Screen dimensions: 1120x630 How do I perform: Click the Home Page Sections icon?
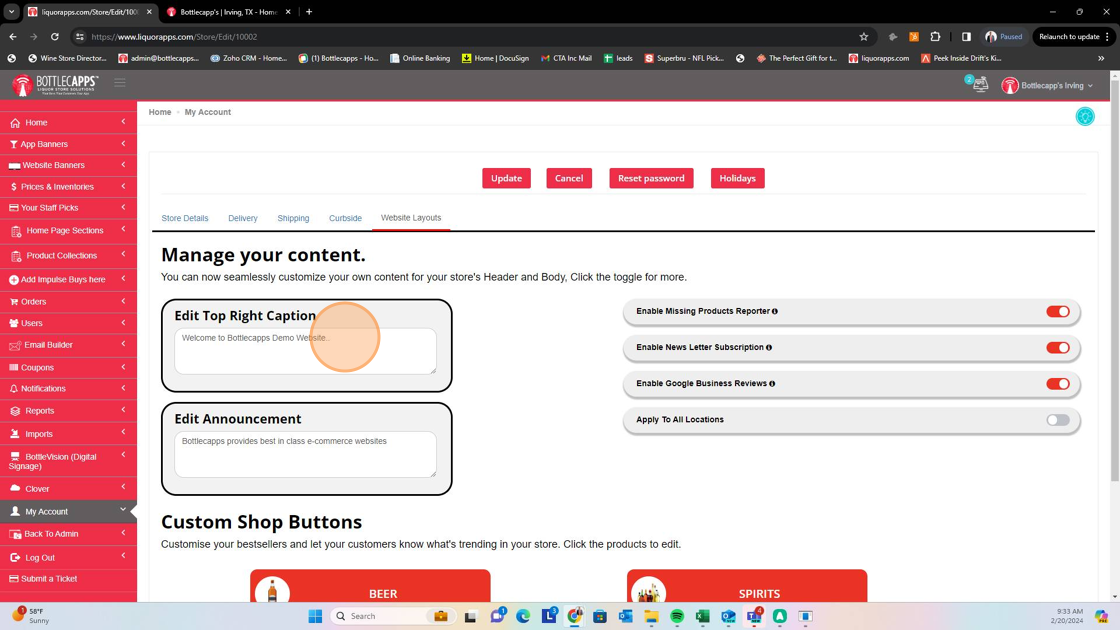coord(16,231)
